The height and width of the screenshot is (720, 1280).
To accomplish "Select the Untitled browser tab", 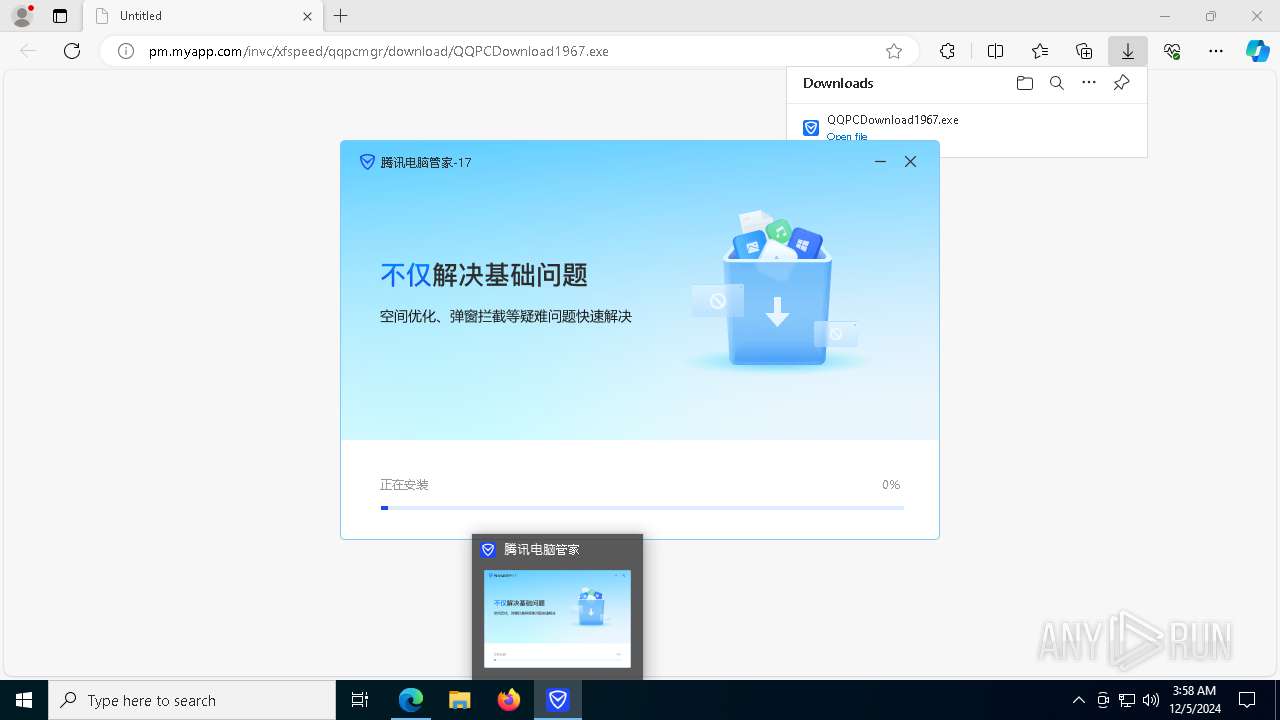I will [x=202, y=16].
